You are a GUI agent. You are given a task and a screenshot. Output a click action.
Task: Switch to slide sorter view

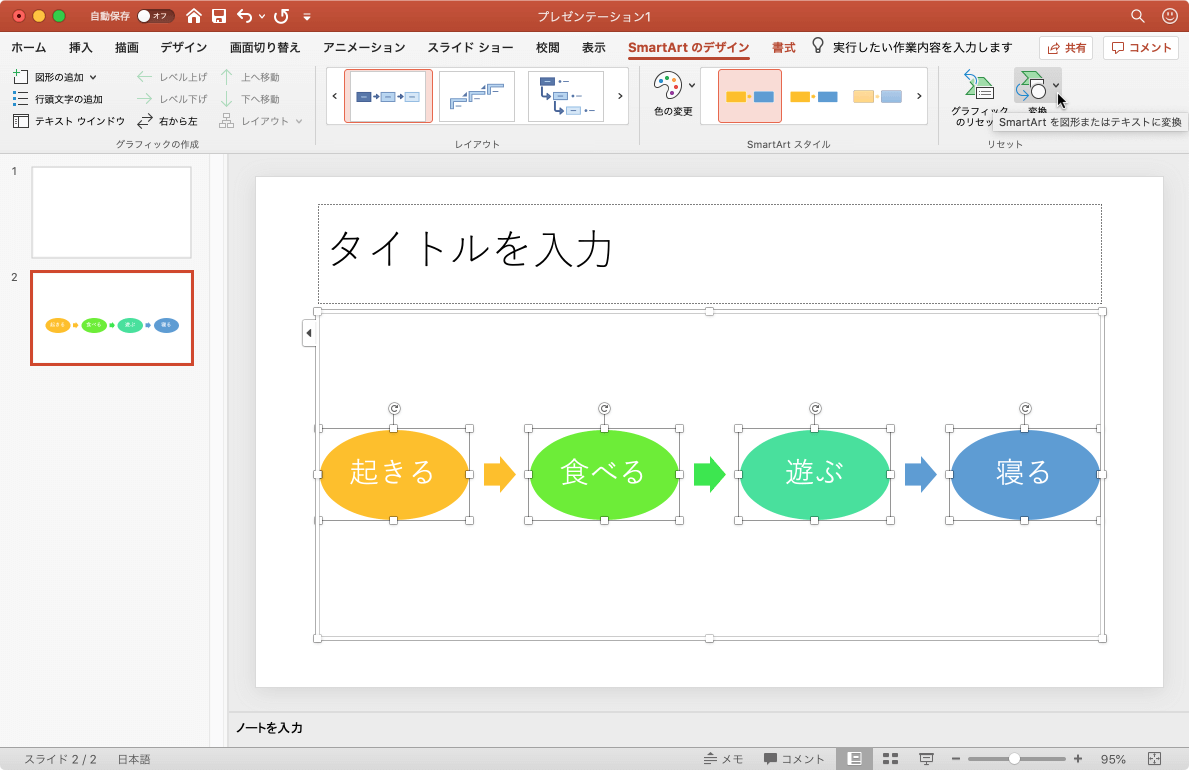[890, 759]
